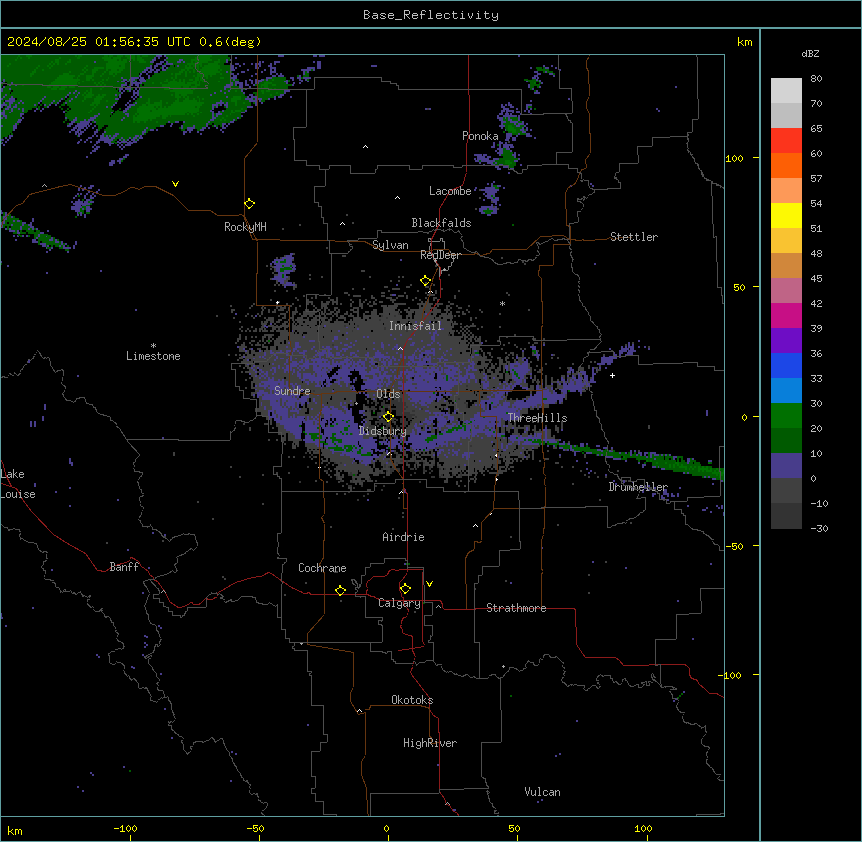Click the ThreeHills city label

(x=537, y=418)
